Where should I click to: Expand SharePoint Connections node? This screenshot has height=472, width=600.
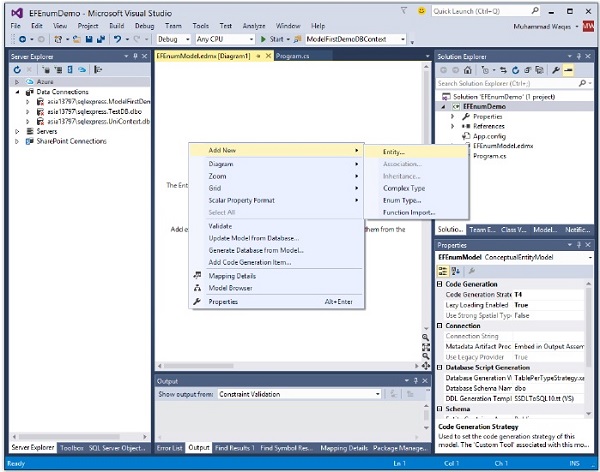point(16,141)
